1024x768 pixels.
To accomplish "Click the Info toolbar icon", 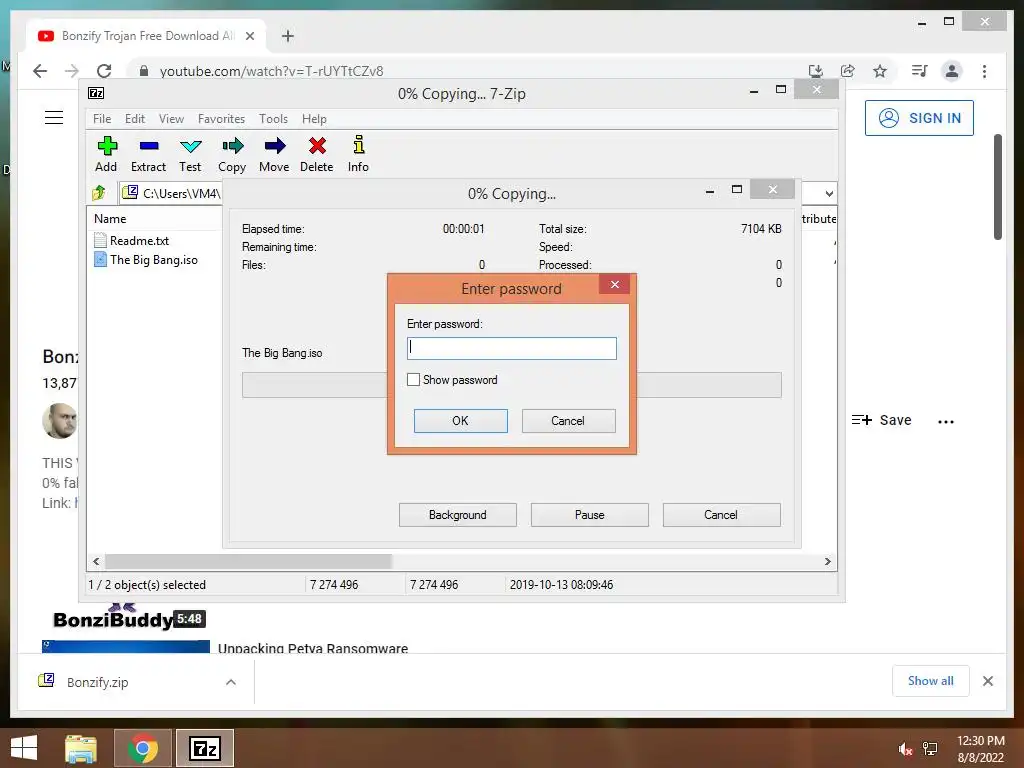I will (x=358, y=154).
